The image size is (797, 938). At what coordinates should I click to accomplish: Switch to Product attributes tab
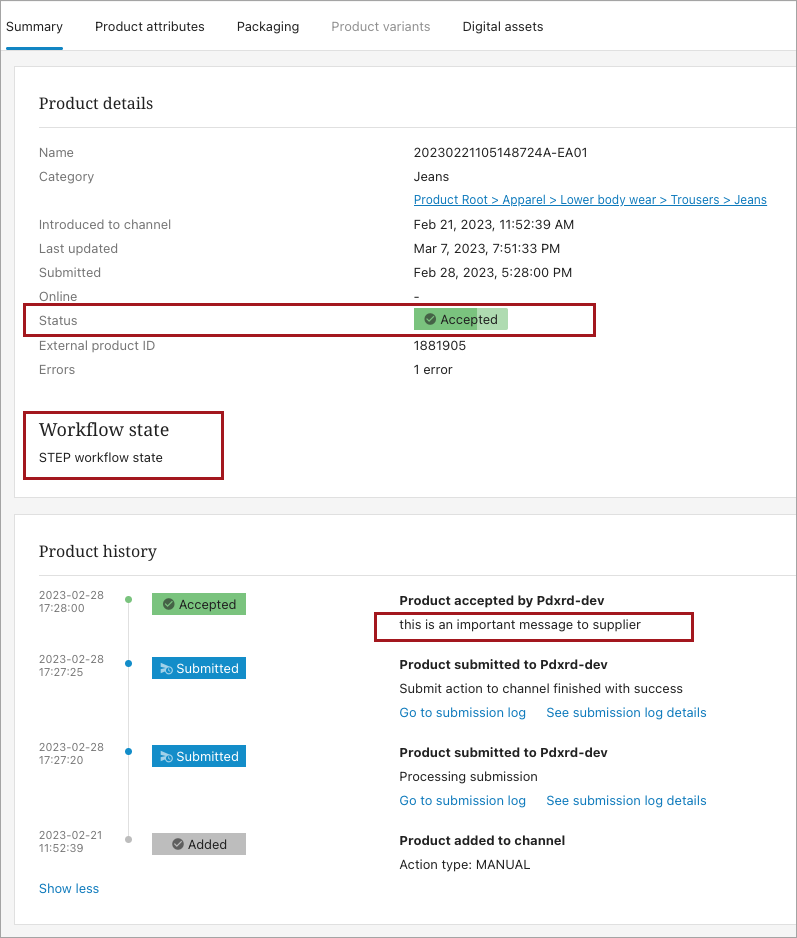coord(150,27)
